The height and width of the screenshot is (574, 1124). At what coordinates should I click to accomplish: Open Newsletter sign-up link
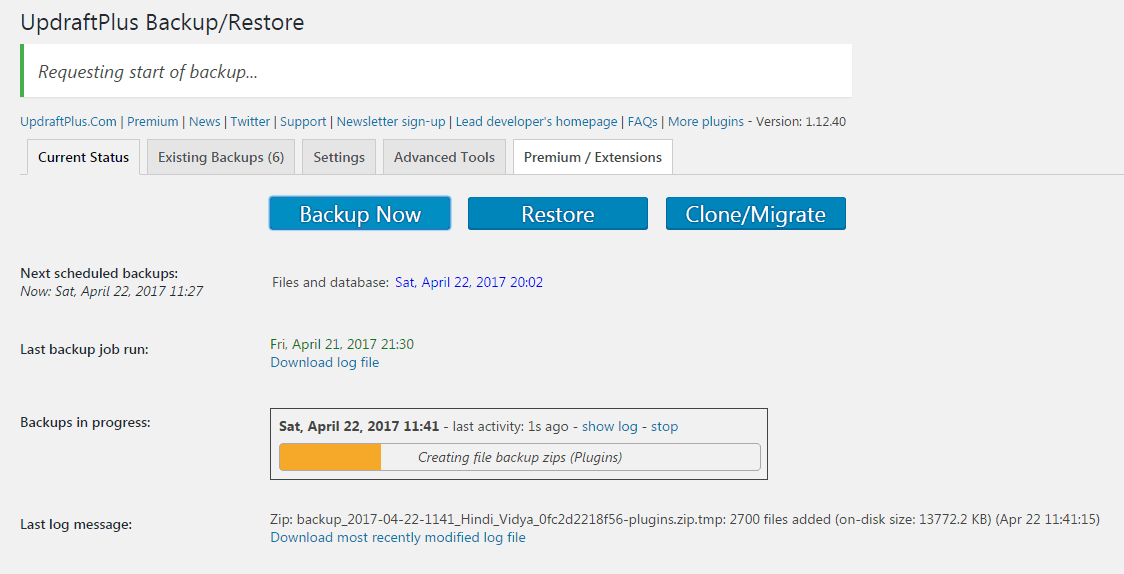pyautogui.click(x=391, y=122)
